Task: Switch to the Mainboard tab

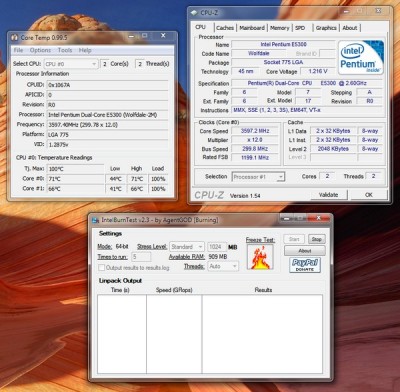Action: tap(252, 28)
